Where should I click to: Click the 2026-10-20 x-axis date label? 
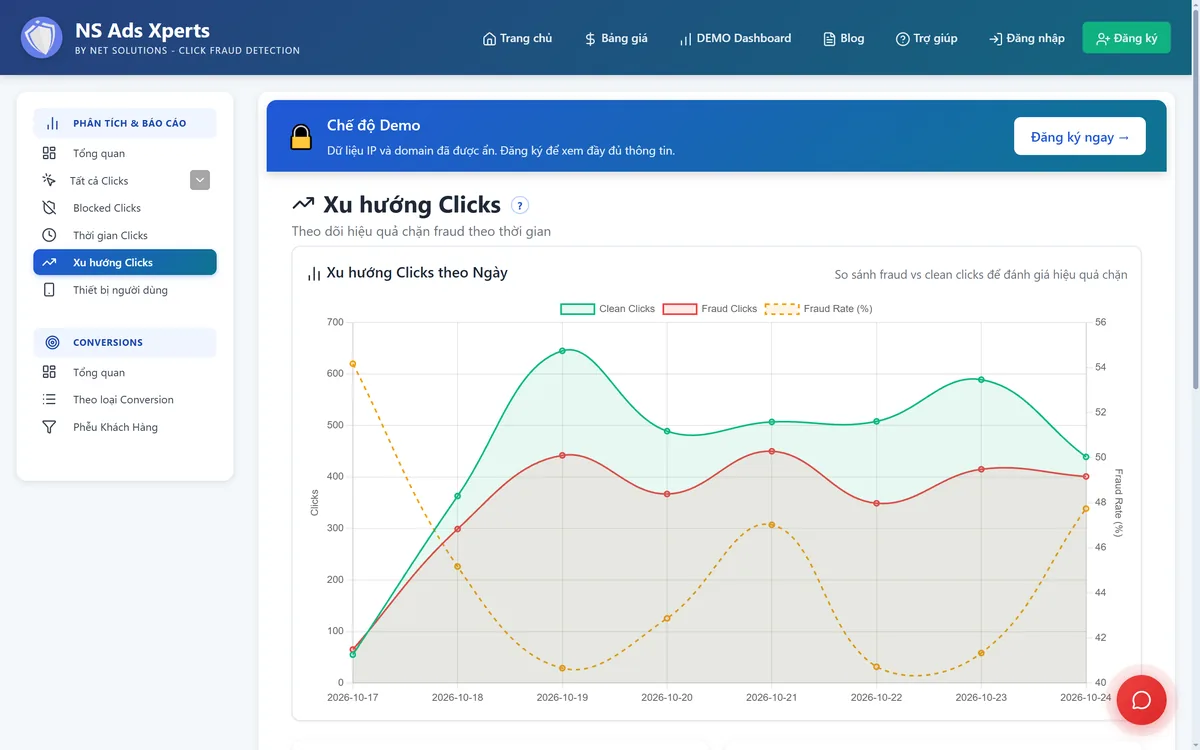pyautogui.click(x=667, y=697)
